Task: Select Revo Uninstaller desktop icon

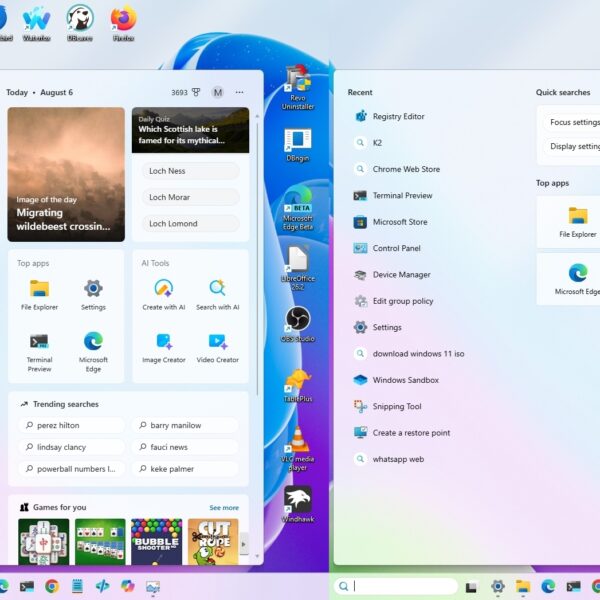Action: click(298, 88)
